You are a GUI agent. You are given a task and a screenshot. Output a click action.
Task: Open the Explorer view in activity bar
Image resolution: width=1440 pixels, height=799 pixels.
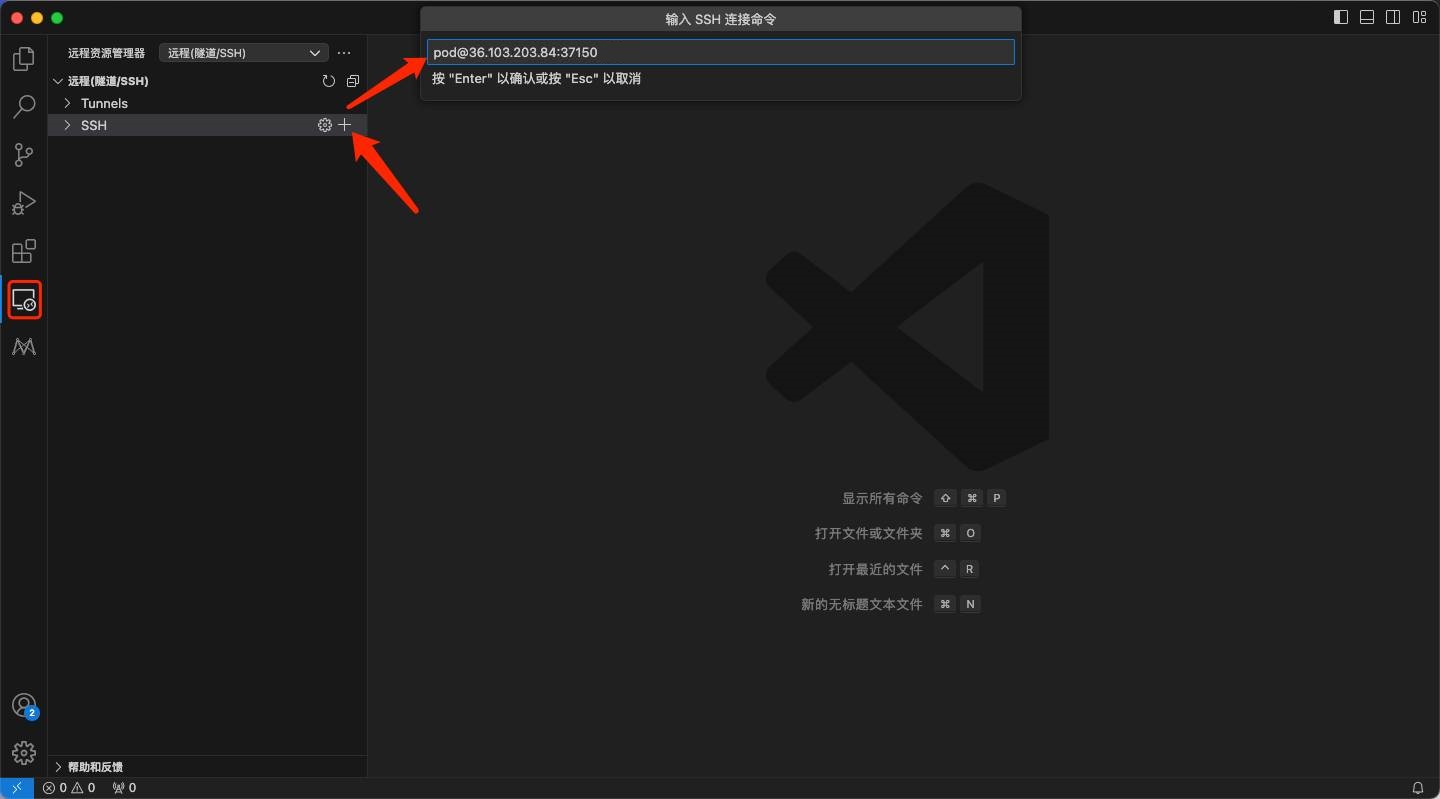[24, 59]
